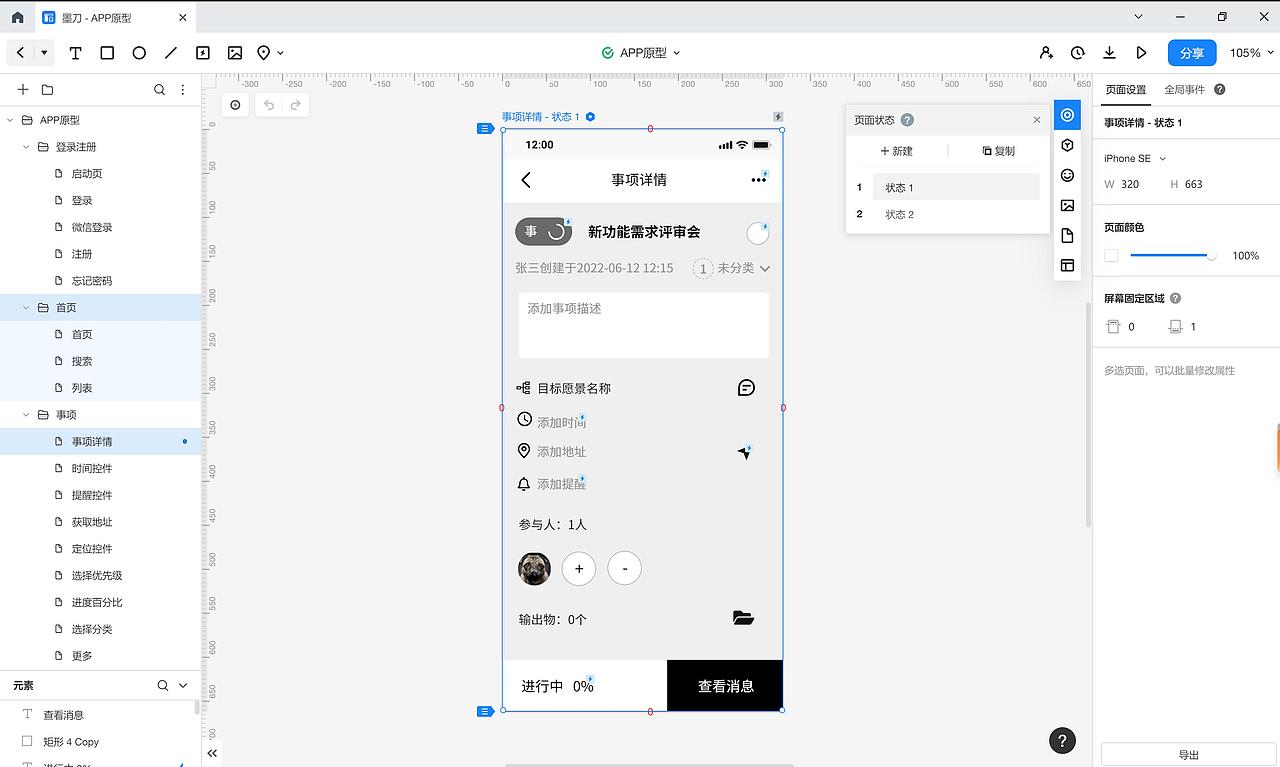This screenshot has width=1280, height=767.
Task: Click the transparent color checkbox under 页面颜色
Action: point(1111,255)
